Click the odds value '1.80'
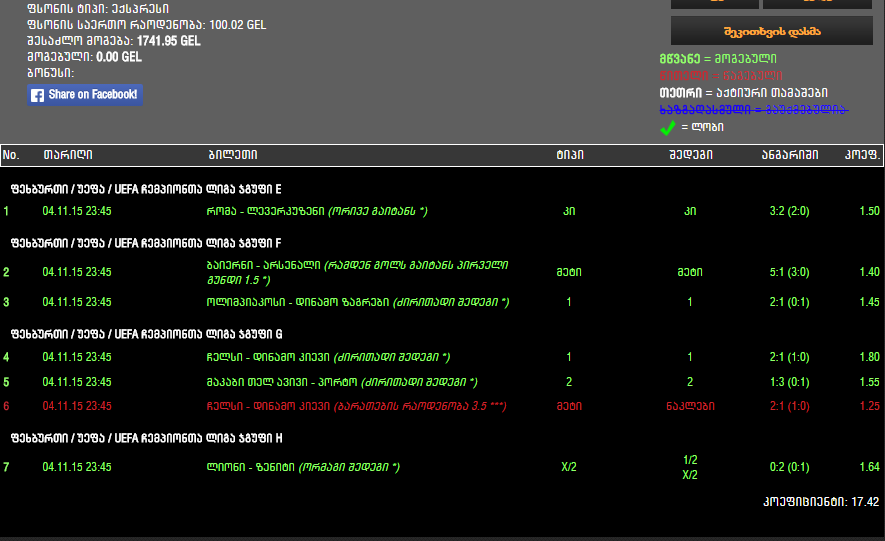 click(869, 357)
